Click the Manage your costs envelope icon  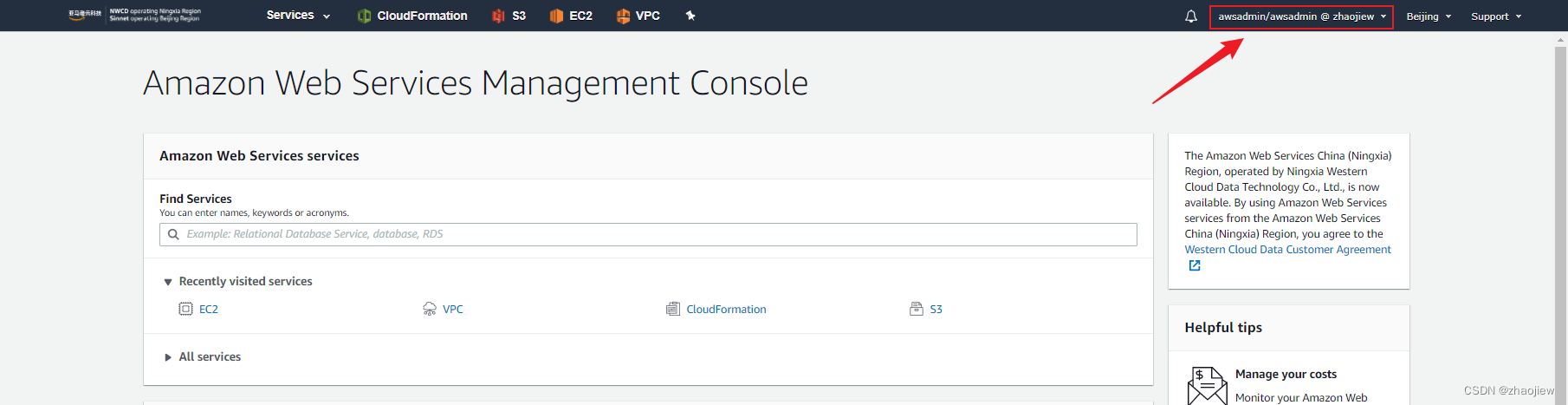[x=1207, y=386]
